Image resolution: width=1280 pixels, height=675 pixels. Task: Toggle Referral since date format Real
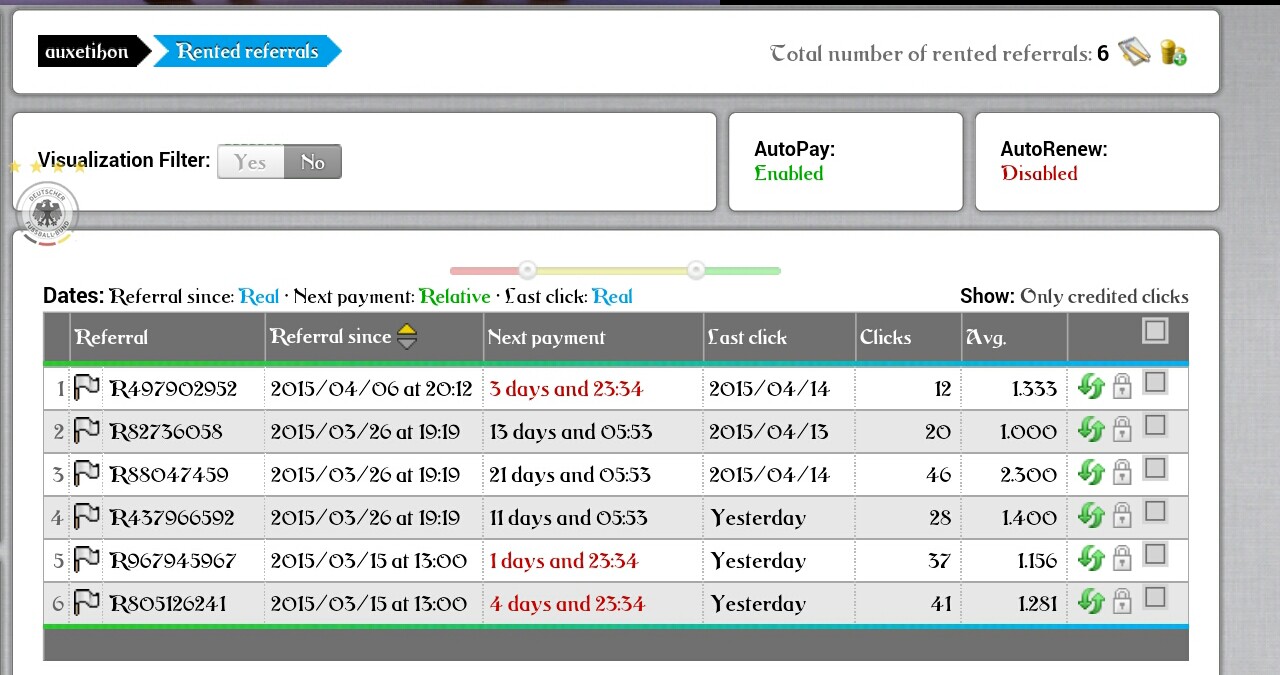point(259,296)
